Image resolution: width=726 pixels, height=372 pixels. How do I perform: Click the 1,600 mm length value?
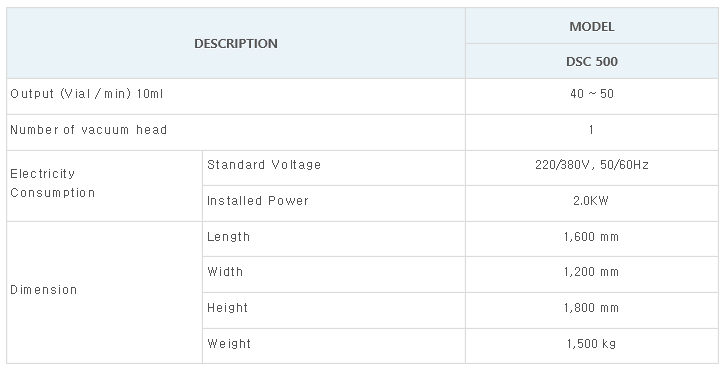click(x=591, y=237)
